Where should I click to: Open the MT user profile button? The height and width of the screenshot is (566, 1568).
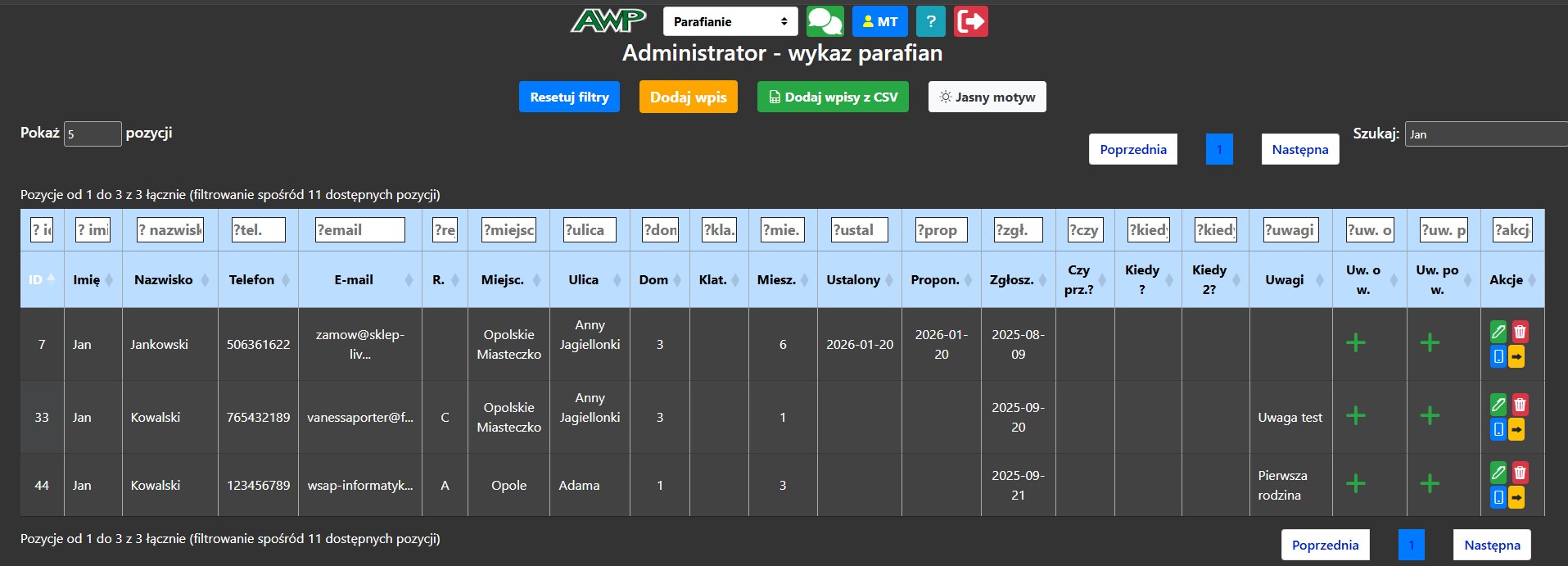click(880, 21)
